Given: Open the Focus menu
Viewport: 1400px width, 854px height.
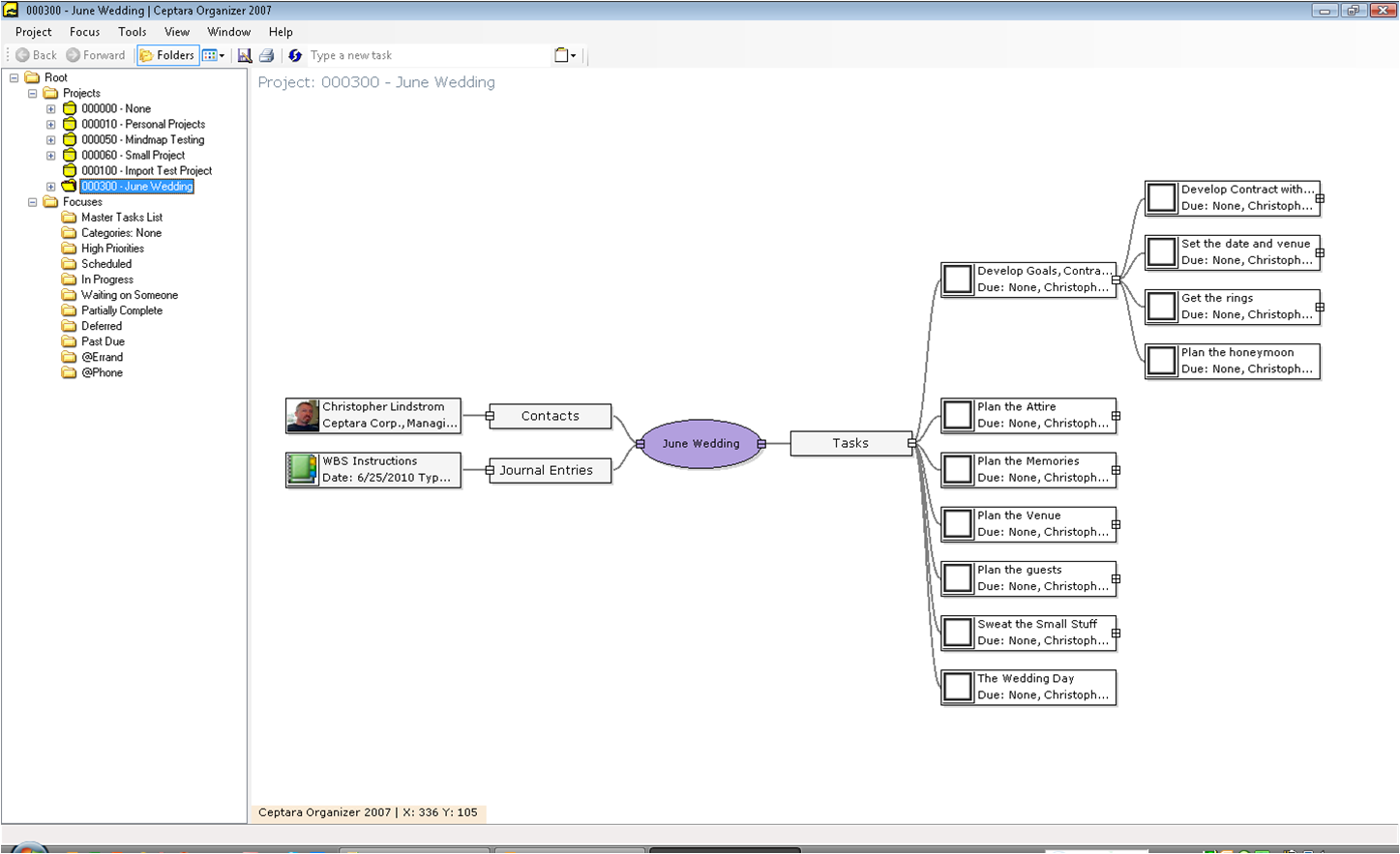Looking at the screenshot, I should (85, 32).
